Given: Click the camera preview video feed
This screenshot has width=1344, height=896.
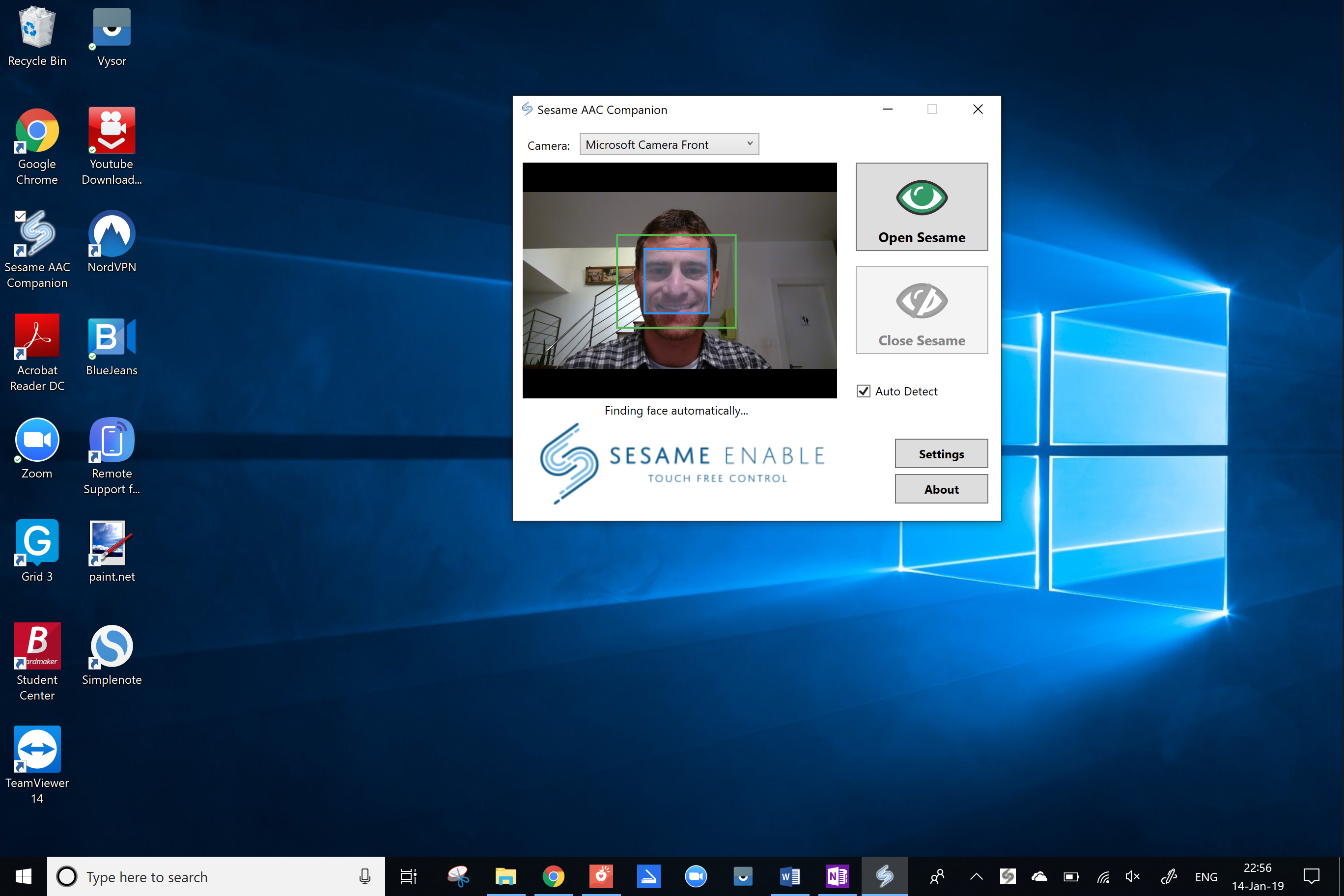Looking at the screenshot, I should click(679, 280).
